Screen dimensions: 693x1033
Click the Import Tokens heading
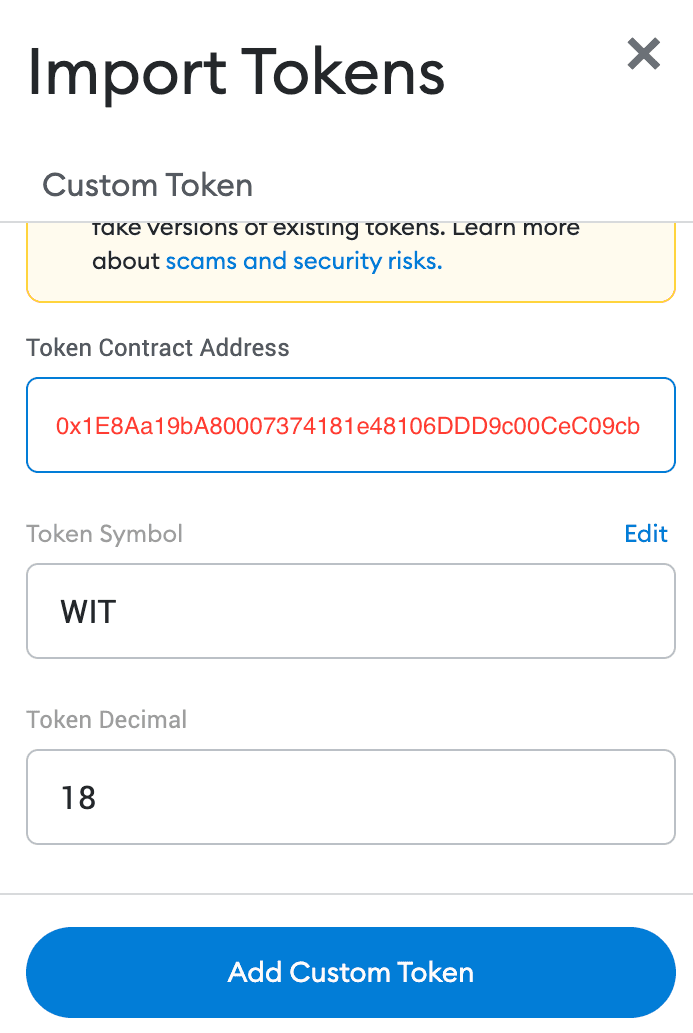pyautogui.click(x=236, y=72)
